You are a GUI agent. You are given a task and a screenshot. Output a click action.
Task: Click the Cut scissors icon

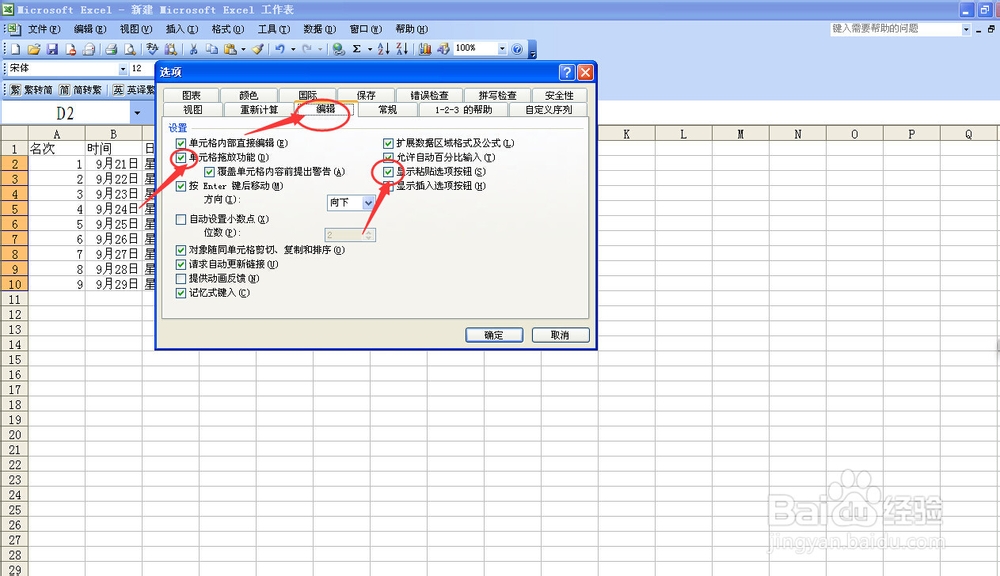193,49
